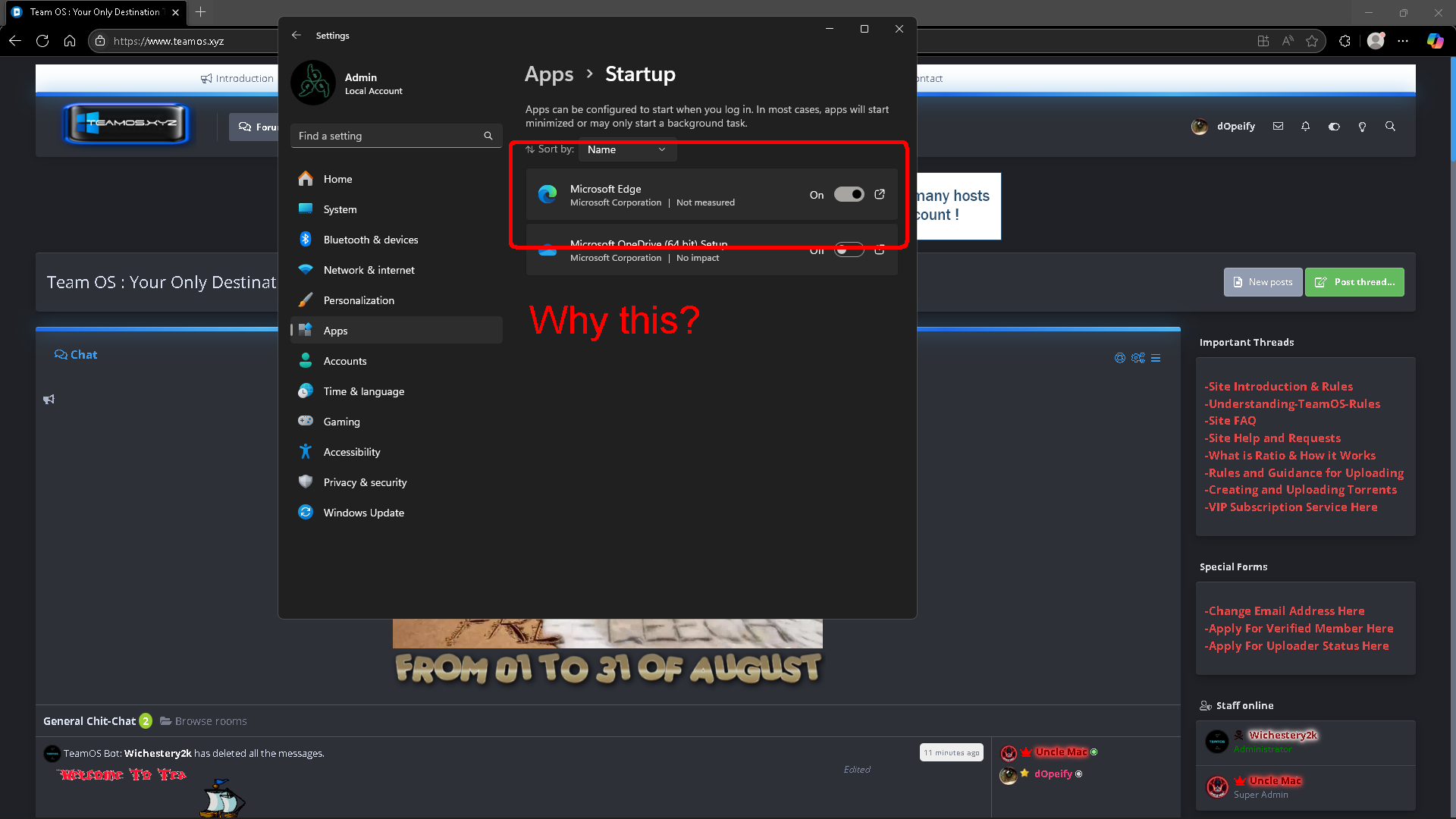The width and height of the screenshot is (1456, 819).
Task: Click Introduction nav tab on the forum
Action: (237, 78)
